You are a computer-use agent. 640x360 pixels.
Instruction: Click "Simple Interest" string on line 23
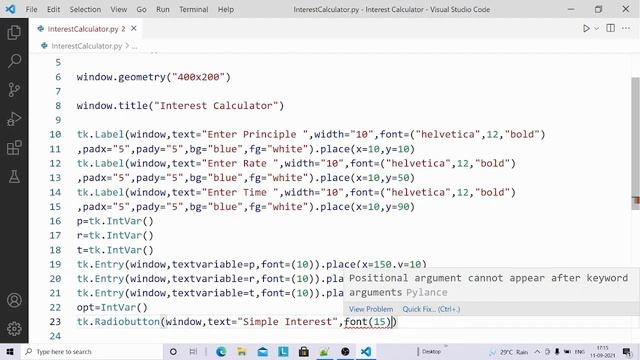[x=288, y=322]
